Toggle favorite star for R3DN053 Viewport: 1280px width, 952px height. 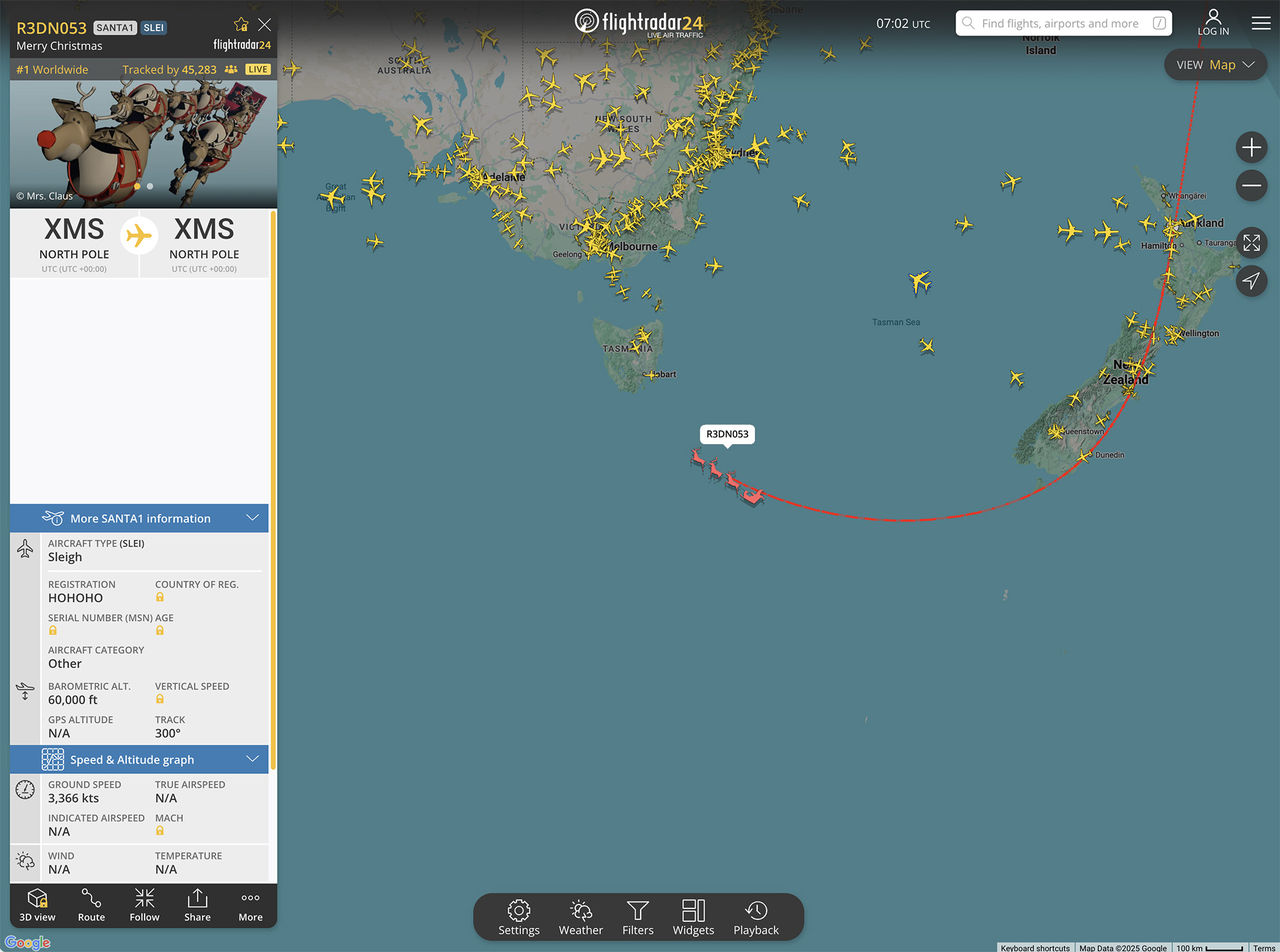pos(240,25)
